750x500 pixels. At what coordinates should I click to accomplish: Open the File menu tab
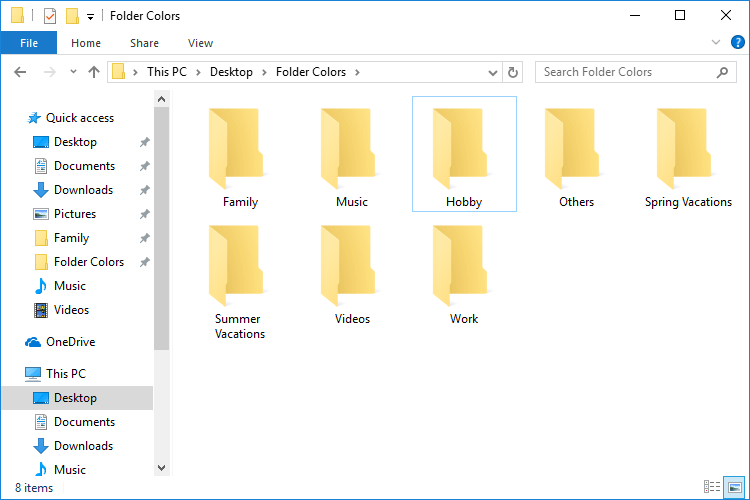29,43
